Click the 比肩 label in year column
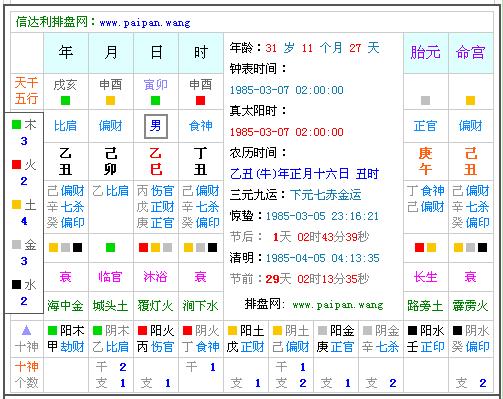 [x=65, y=126]
